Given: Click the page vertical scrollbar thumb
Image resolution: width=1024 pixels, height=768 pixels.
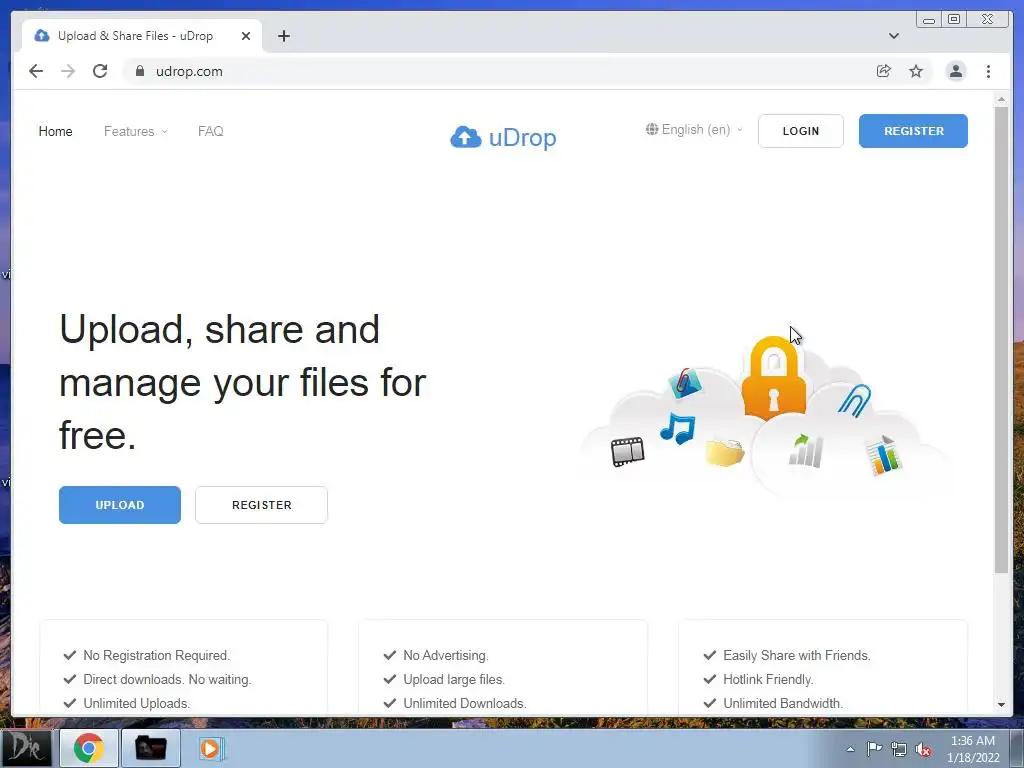Looking at the screenshot, I should tap(1001, 340).
